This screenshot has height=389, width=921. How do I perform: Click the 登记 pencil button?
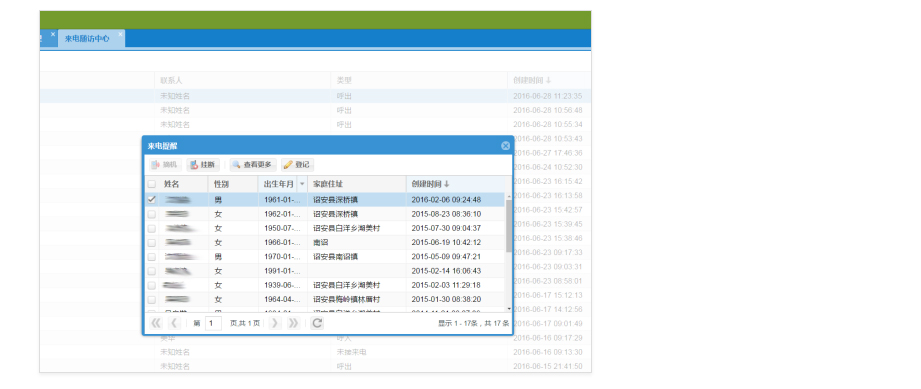[x=297, y=165]
